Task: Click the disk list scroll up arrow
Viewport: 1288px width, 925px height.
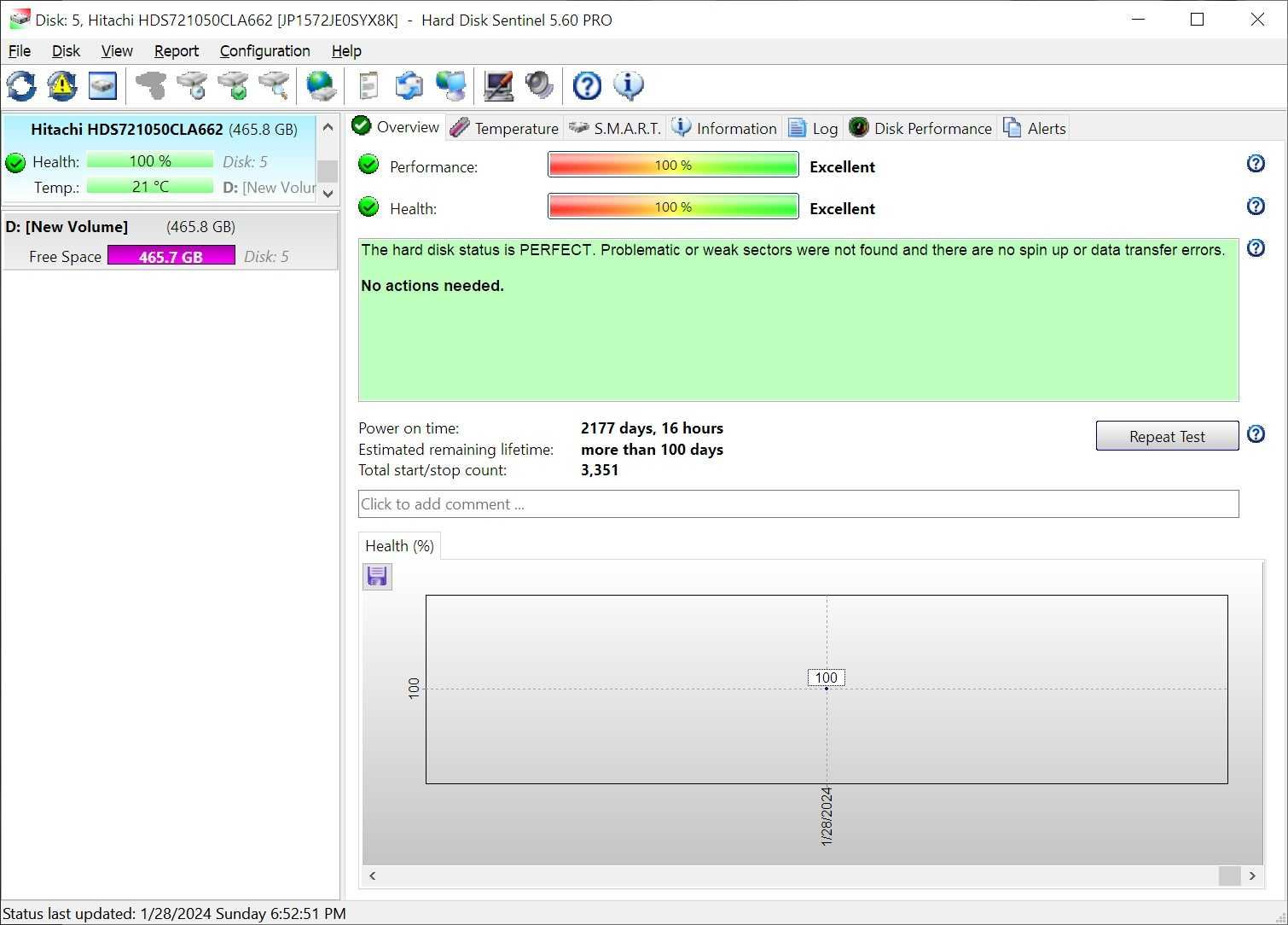Action: (x=328, y=127)
